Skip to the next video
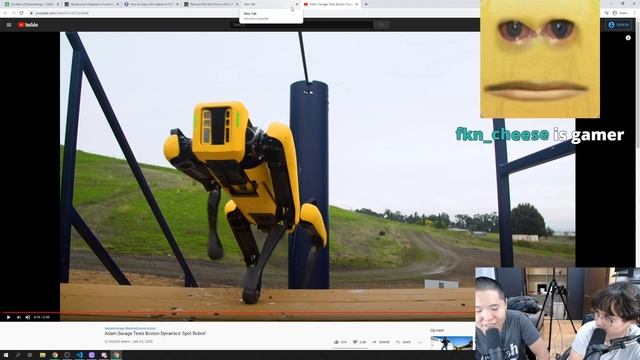The image size is (640, 360). pos(18,317)
